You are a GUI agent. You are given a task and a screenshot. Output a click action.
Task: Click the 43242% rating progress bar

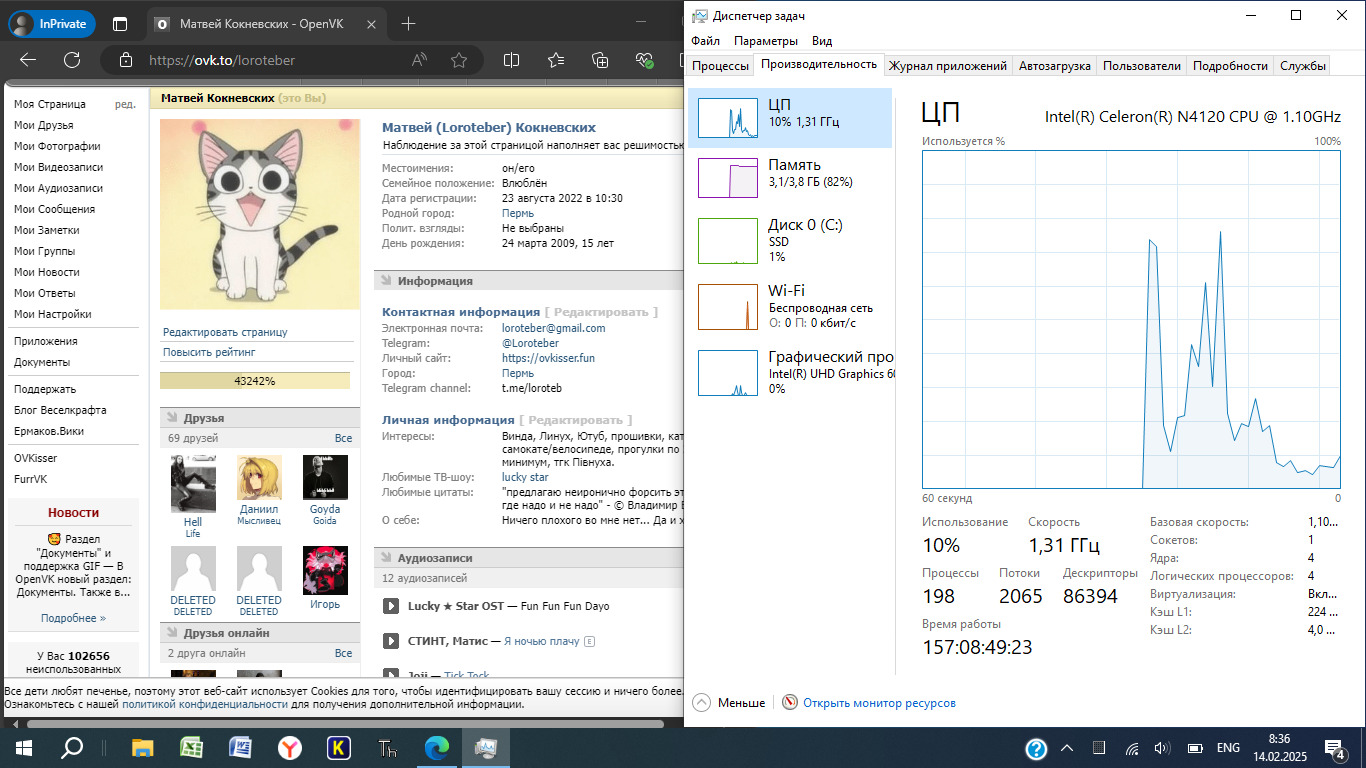(x=255, y=381)
